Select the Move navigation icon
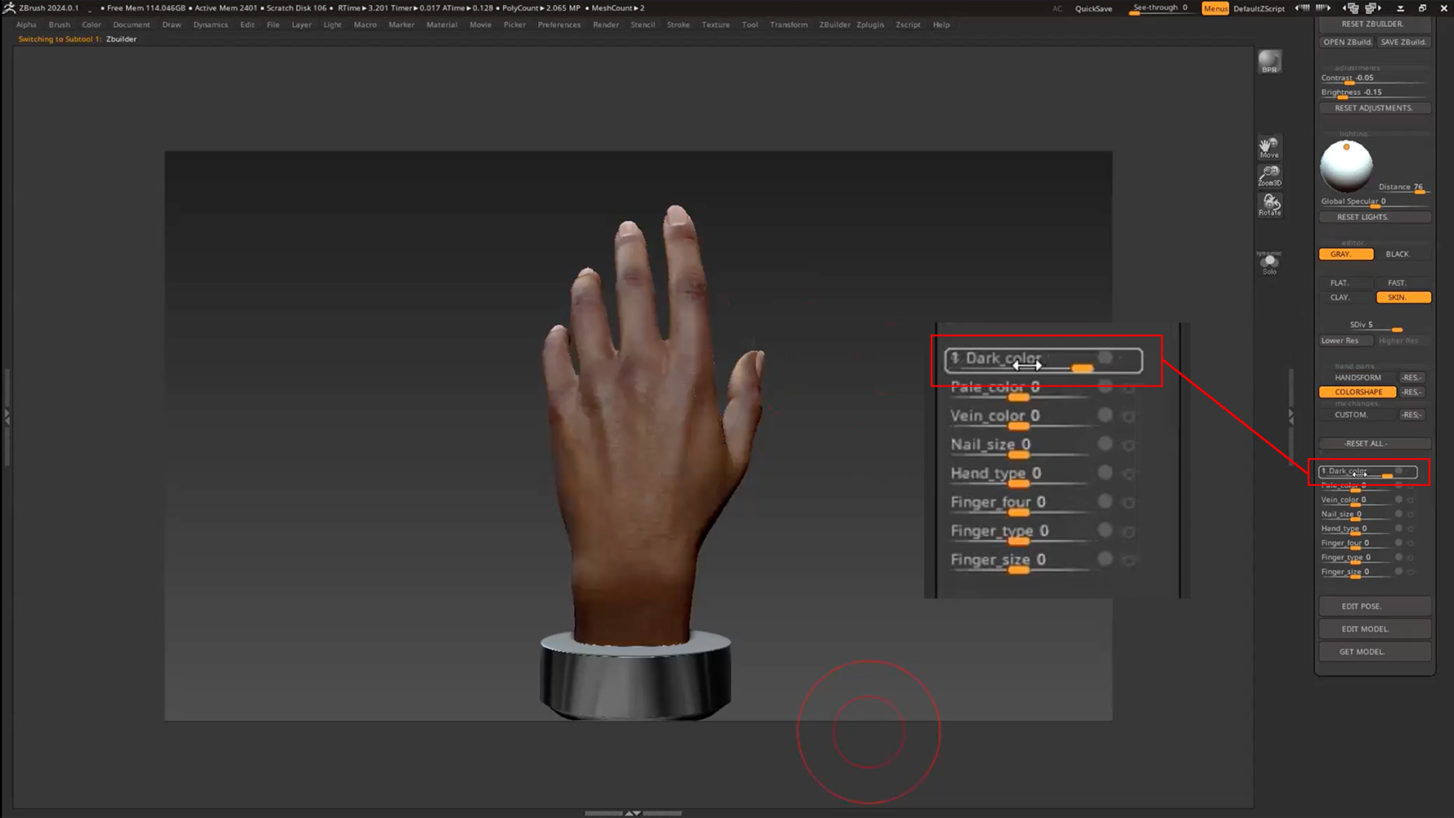Screen dimensions: 1454x818 click(1269, 148)
